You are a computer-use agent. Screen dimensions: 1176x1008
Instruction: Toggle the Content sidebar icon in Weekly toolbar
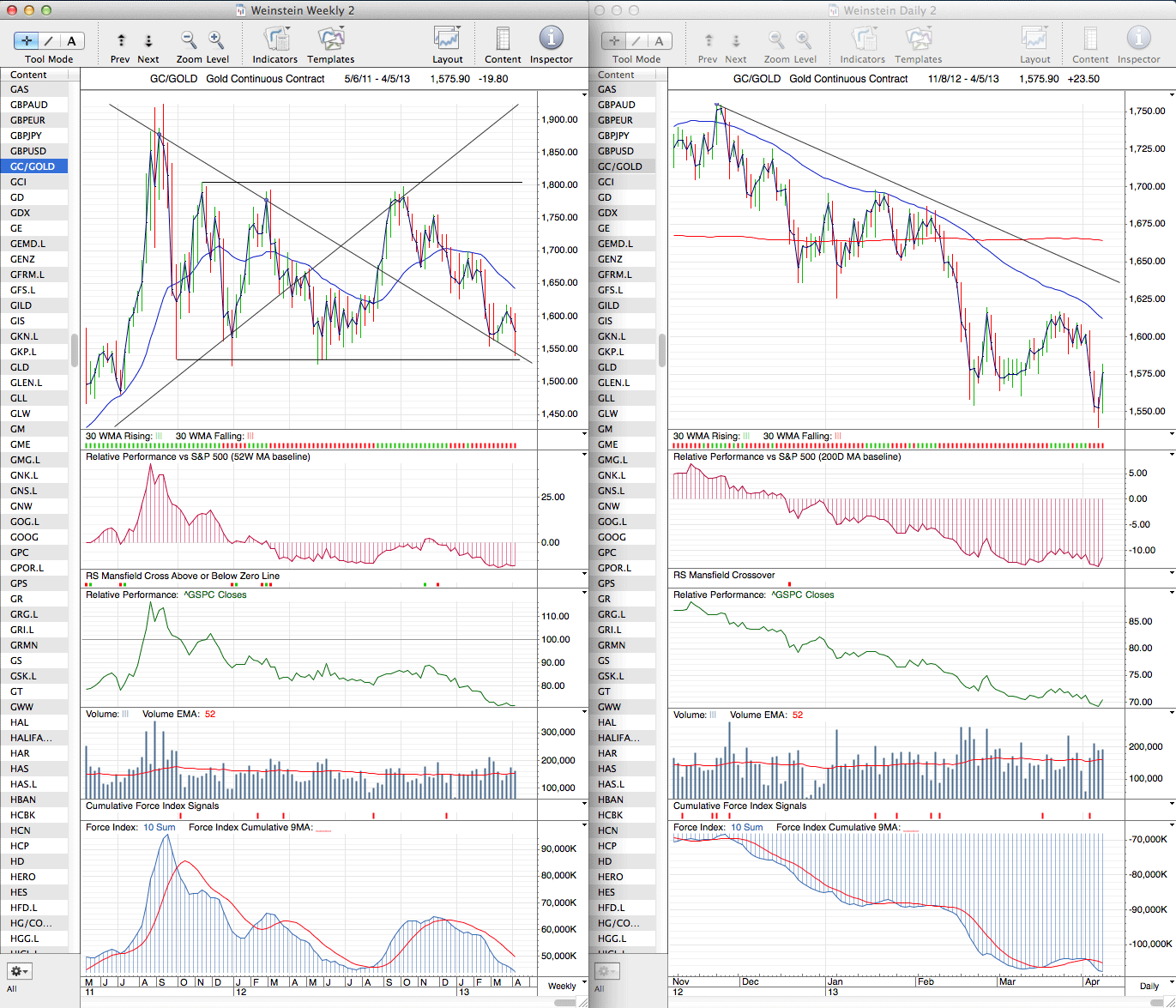[x=503, y=39]
